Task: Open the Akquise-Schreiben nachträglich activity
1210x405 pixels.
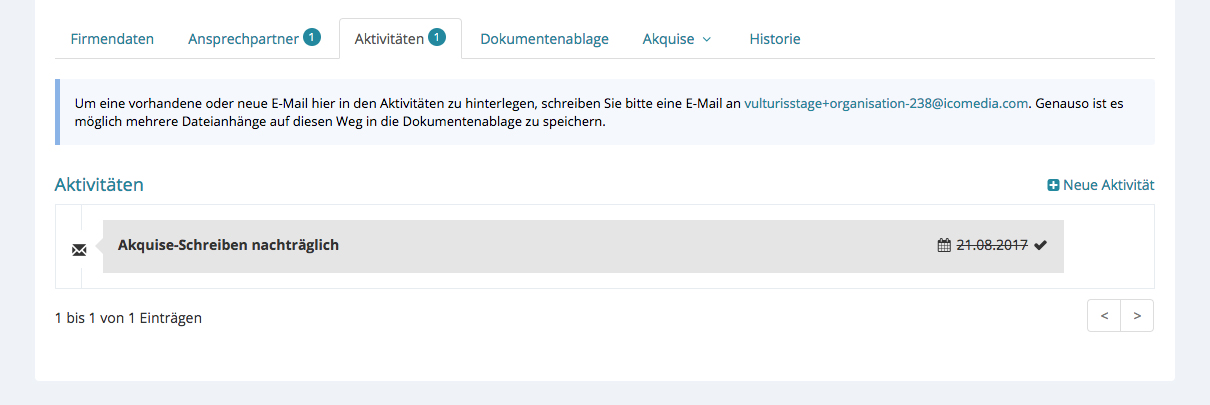Action: coord(228,245)
